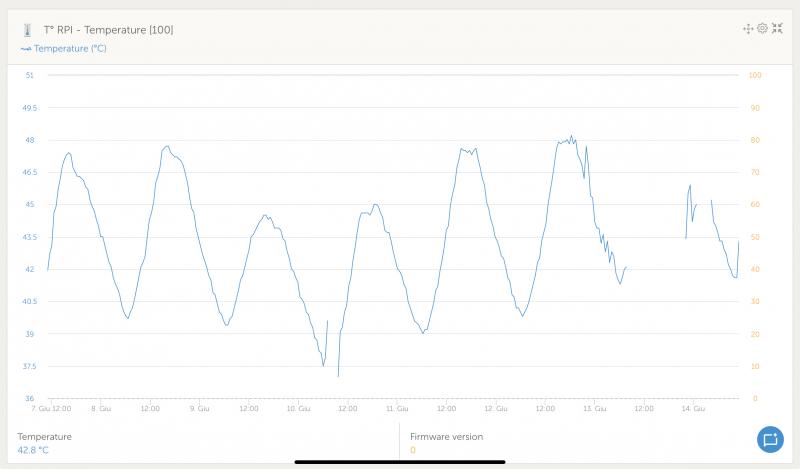Click the Temperature value 42.8 °C

[33, 450]
